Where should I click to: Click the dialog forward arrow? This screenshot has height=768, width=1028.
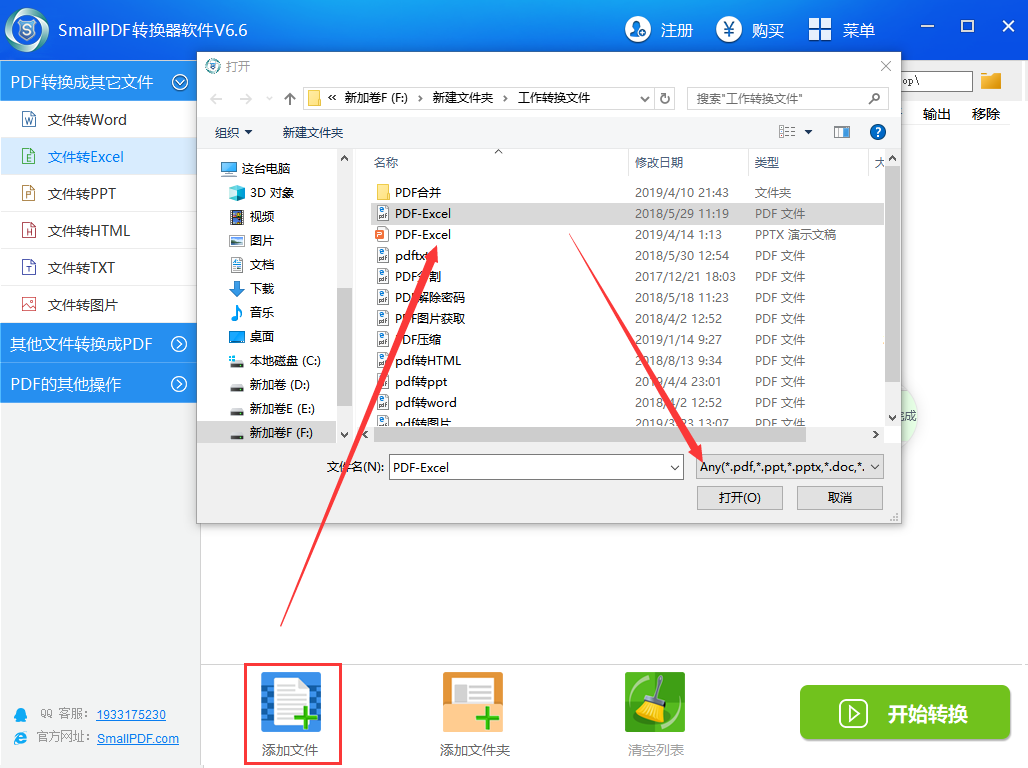pos(245,99)
